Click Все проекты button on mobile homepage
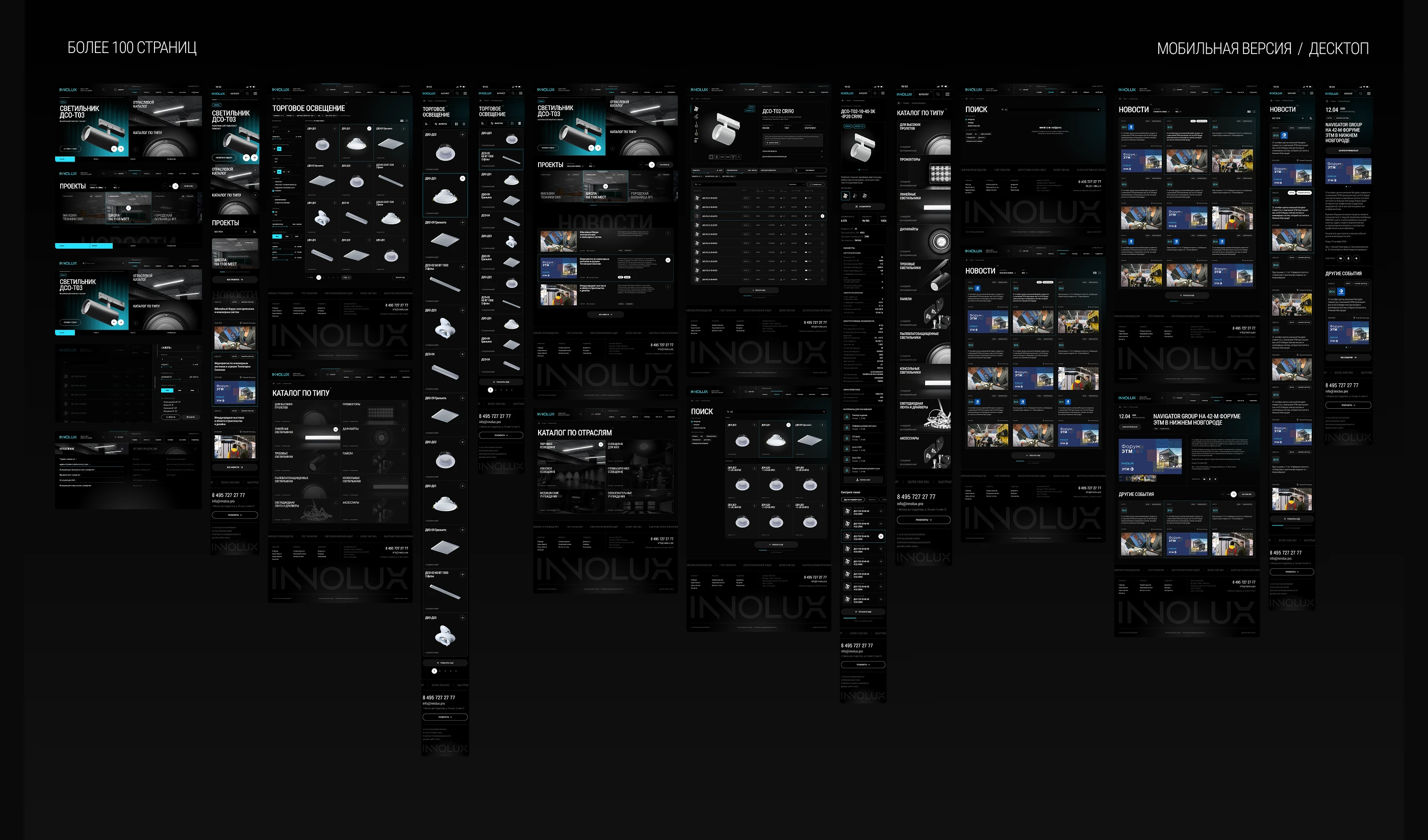 [x=234, y=279]
